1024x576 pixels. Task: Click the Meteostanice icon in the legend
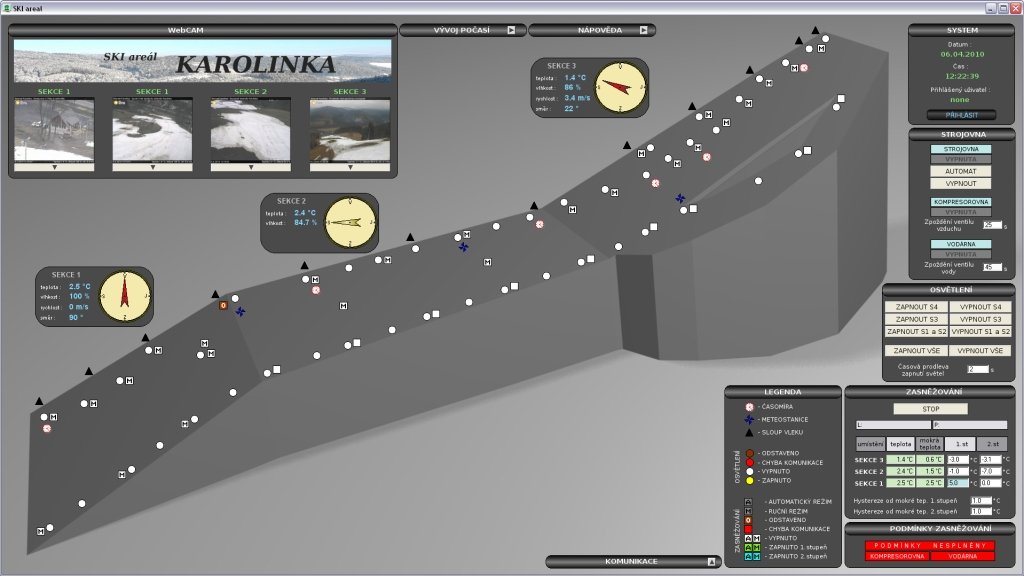click(749, 420)
